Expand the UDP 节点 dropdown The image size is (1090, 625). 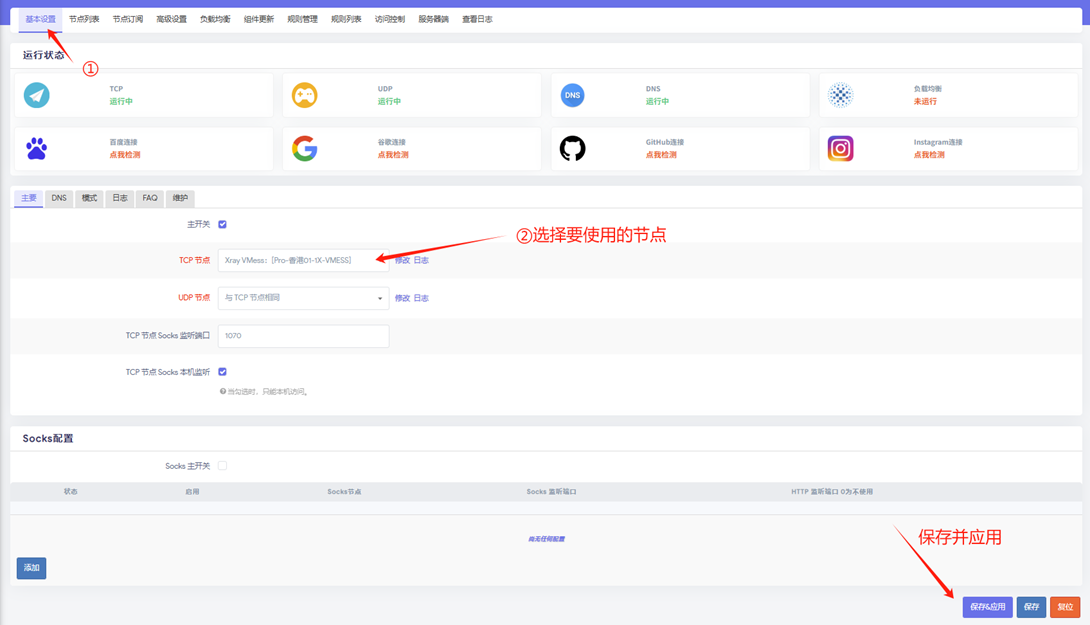point(303,298)
